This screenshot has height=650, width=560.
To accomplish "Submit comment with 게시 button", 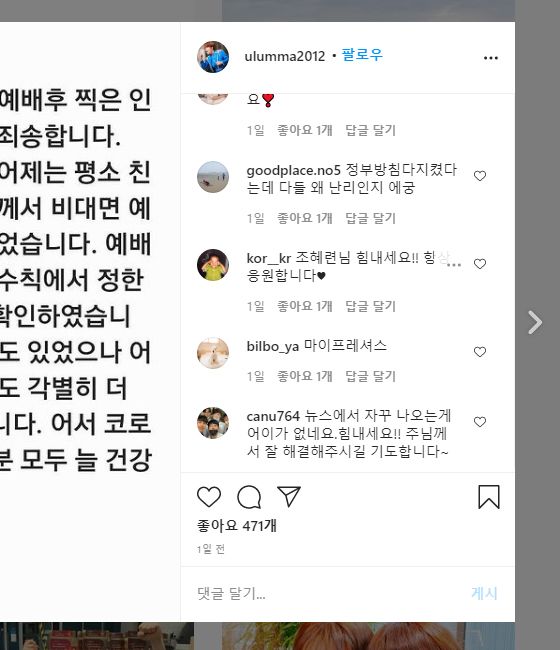I will (484, 593).
